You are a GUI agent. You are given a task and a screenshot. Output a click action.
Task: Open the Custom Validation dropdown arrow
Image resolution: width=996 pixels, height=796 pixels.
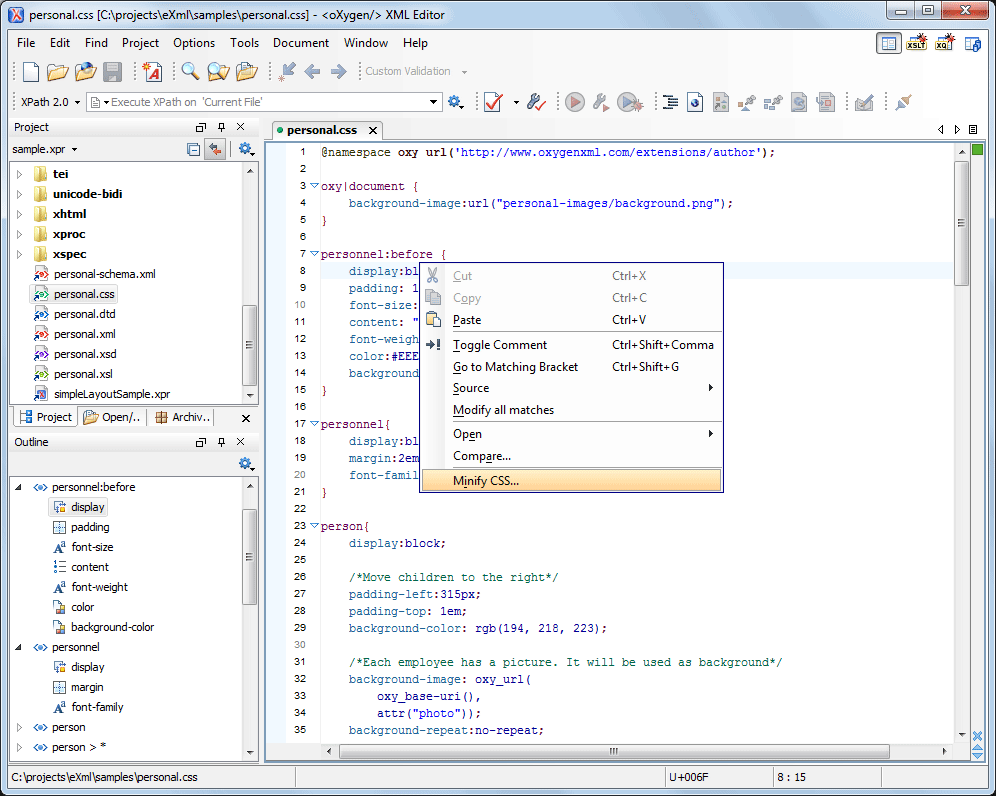click(464, 72)
